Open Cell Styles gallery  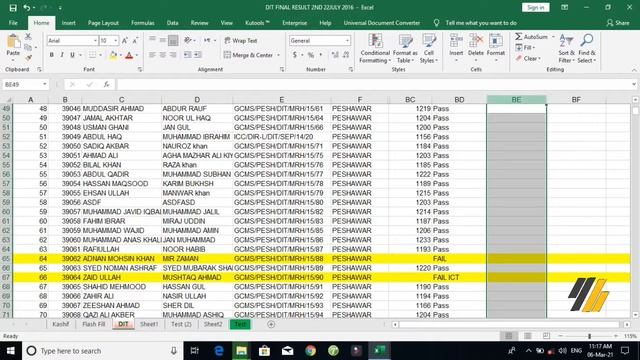(429, 48)
